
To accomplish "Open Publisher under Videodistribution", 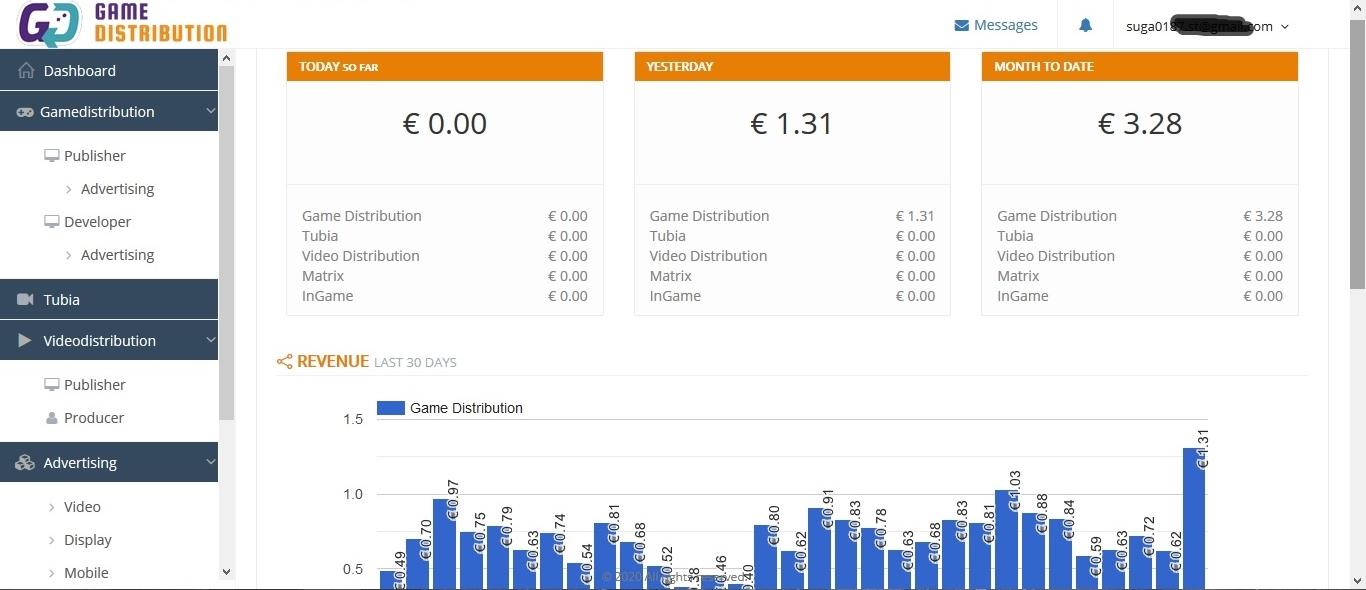I will [95, 385].
